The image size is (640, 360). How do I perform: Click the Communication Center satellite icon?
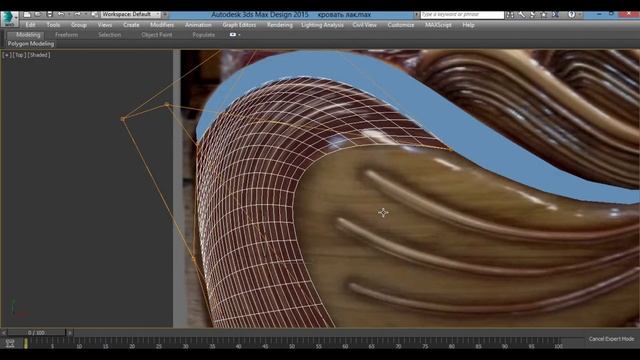coord(533,15)
